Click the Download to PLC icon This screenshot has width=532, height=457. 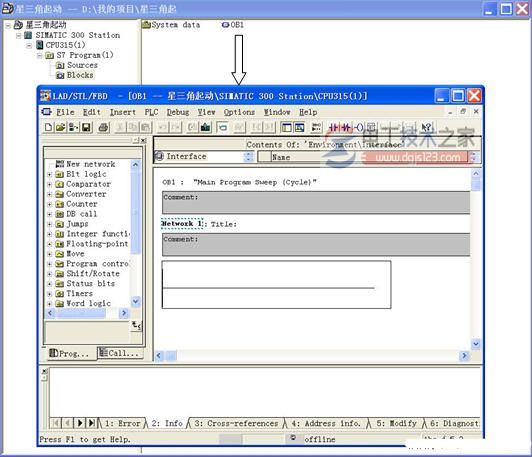pyautogui.click(x=205, y=128)
